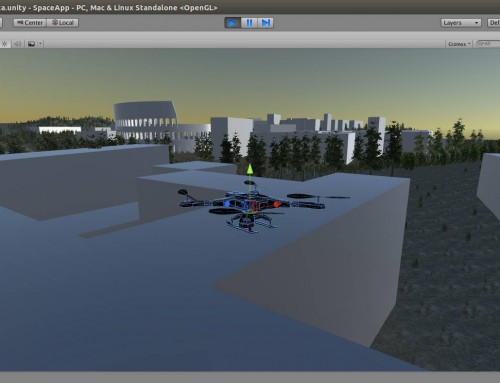
Task: Pause the running game
Action: (249, 23)
